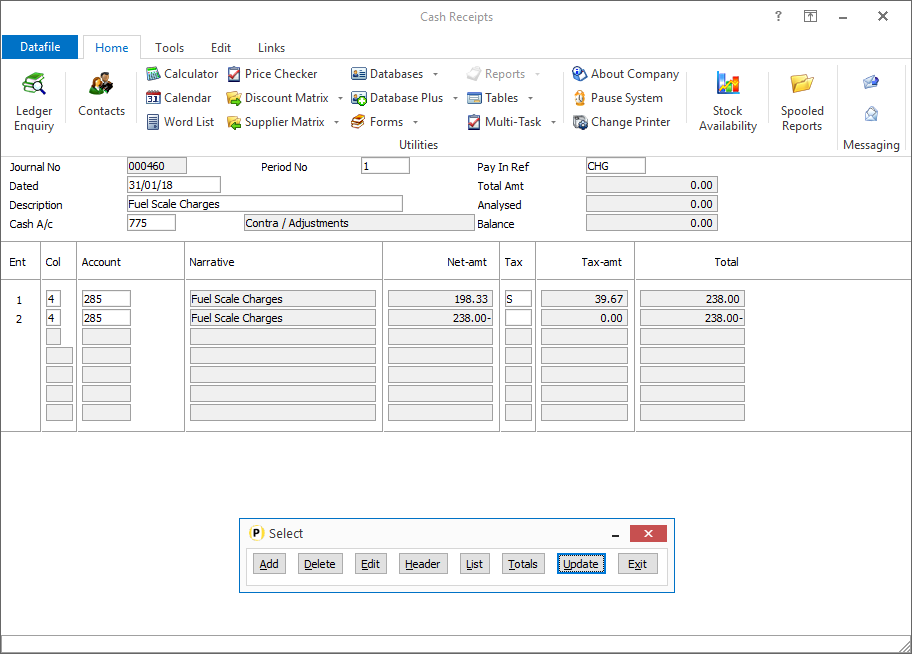Viewport: 912px width, 654px height.
Task: Click the Header button
Action: (x=423, y=564)
